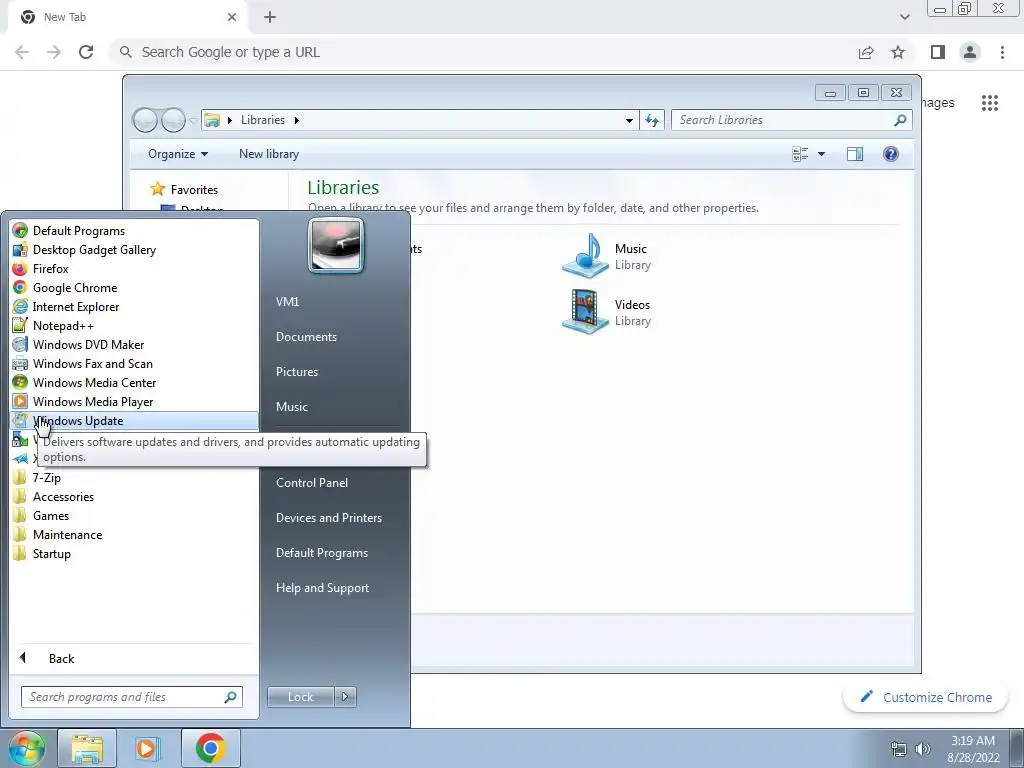Click the Start button on the taskbar
The image size is (1024, 768).
(x=25, y=748)
